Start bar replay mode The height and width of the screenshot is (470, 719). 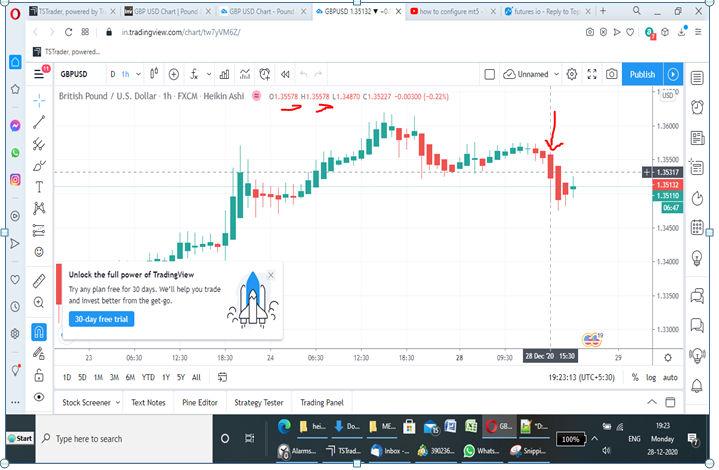tap(285, 74)
